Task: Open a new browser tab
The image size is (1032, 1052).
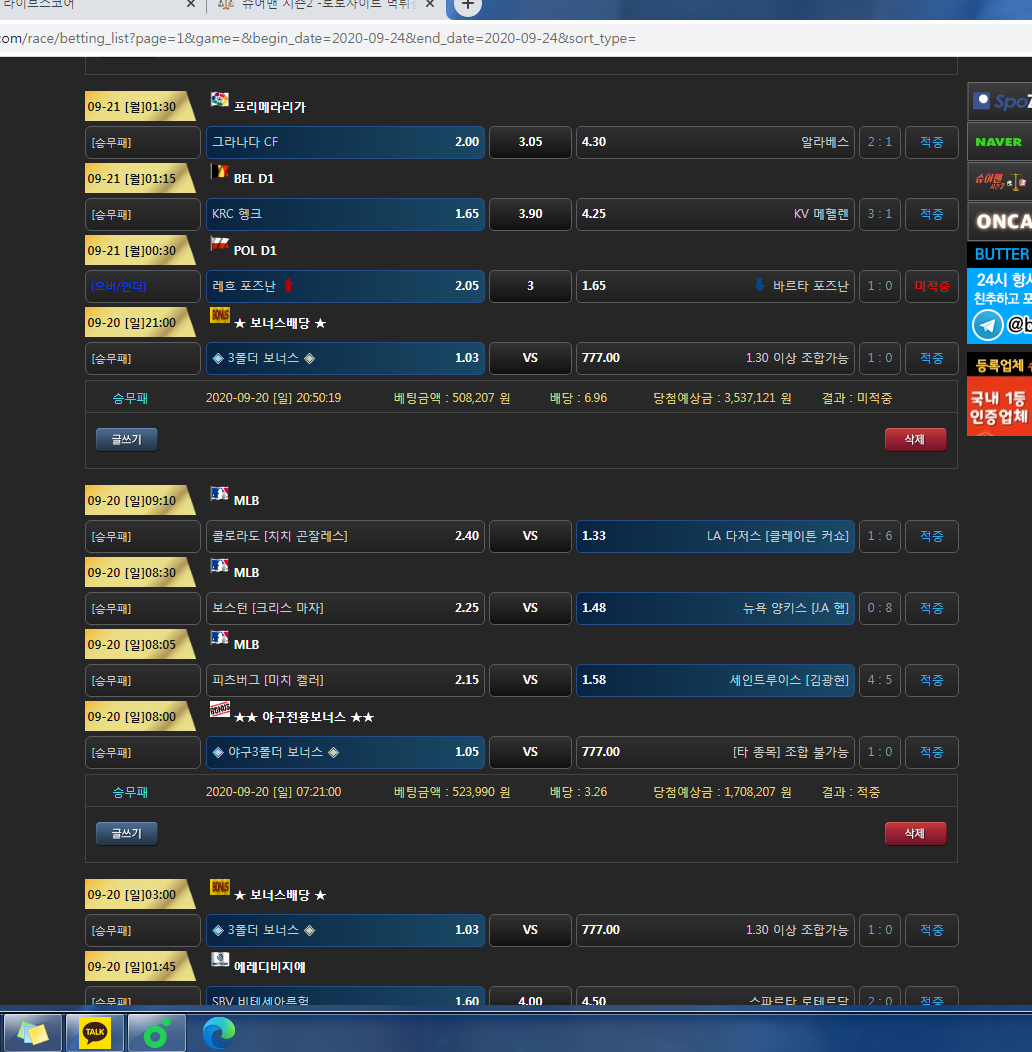Action: coord(467,5)
